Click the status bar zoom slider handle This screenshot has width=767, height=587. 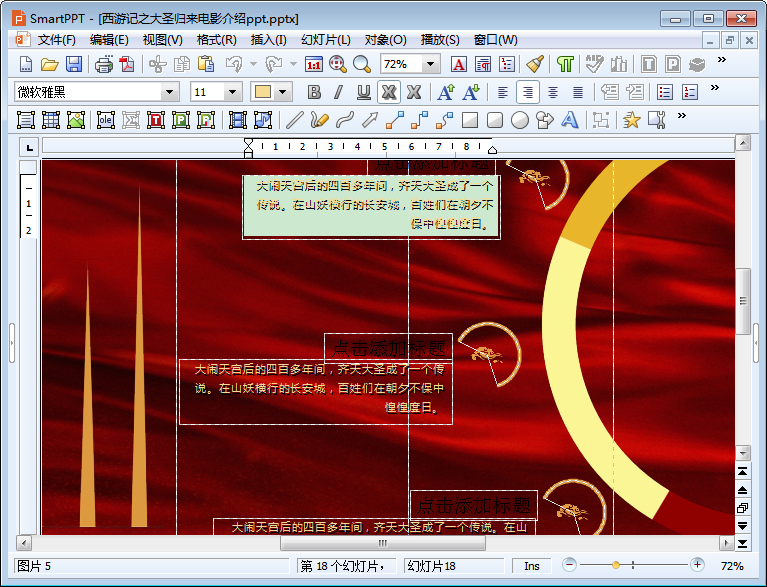point(616,565)
